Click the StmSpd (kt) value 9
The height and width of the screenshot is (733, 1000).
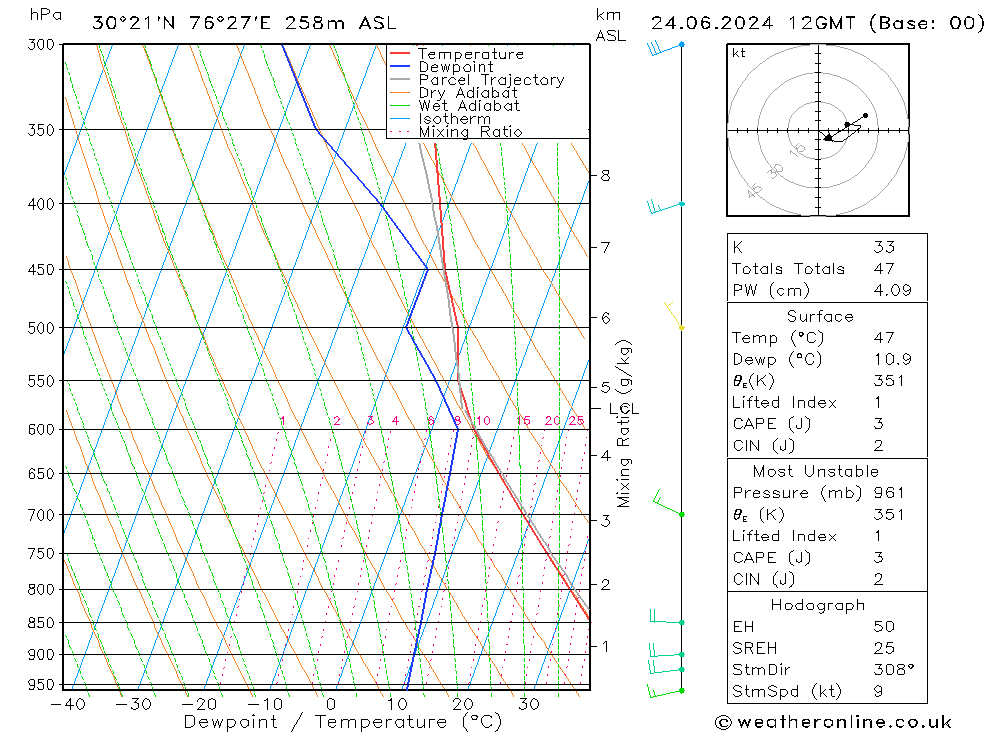(x=879, y=692)
